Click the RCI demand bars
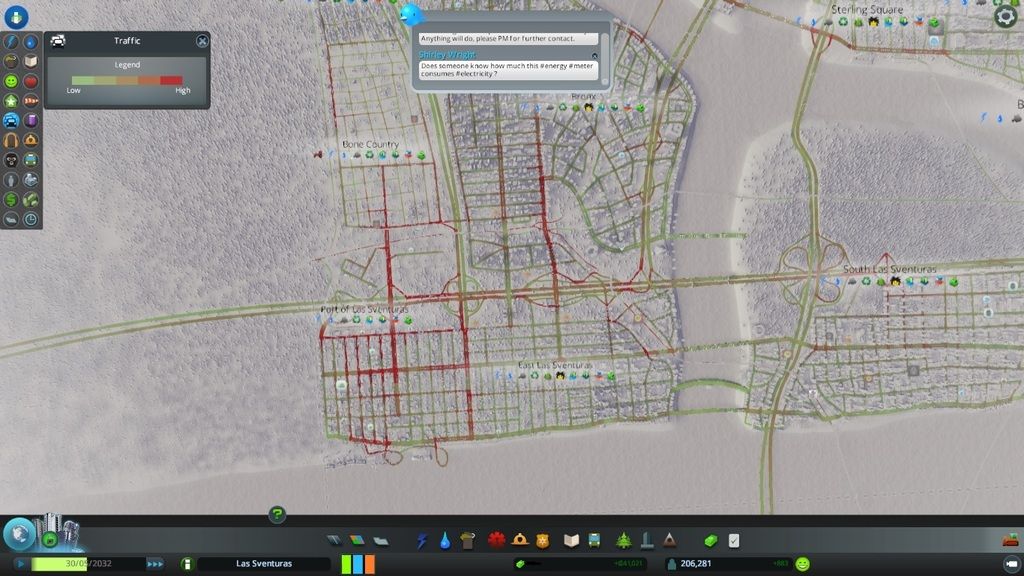The image size is (1024, 576). (358, 564)
